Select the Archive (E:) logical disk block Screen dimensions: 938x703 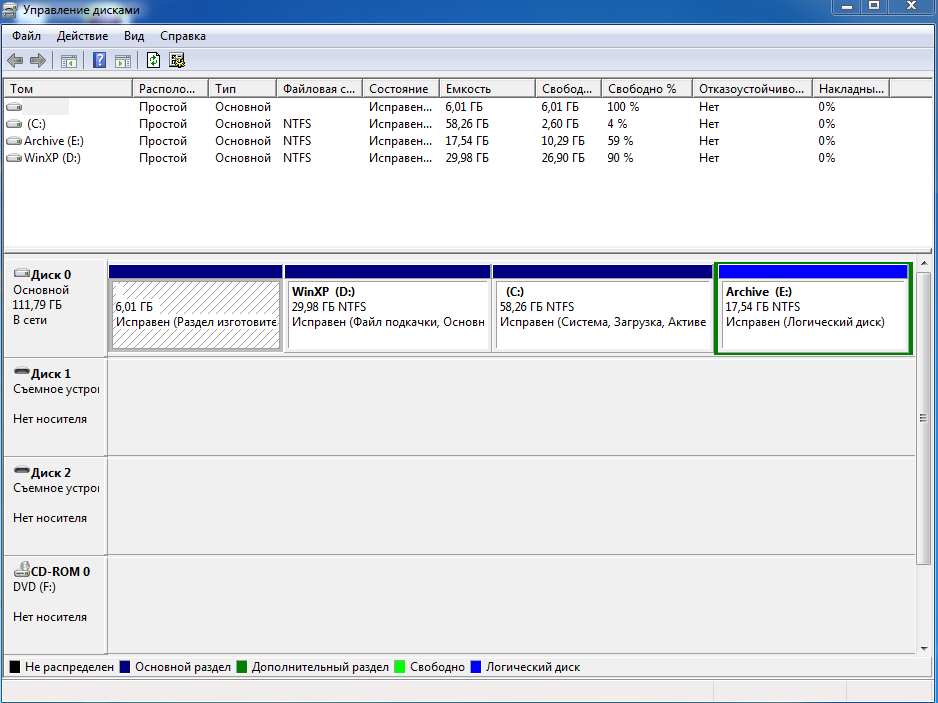click(814, 309)
